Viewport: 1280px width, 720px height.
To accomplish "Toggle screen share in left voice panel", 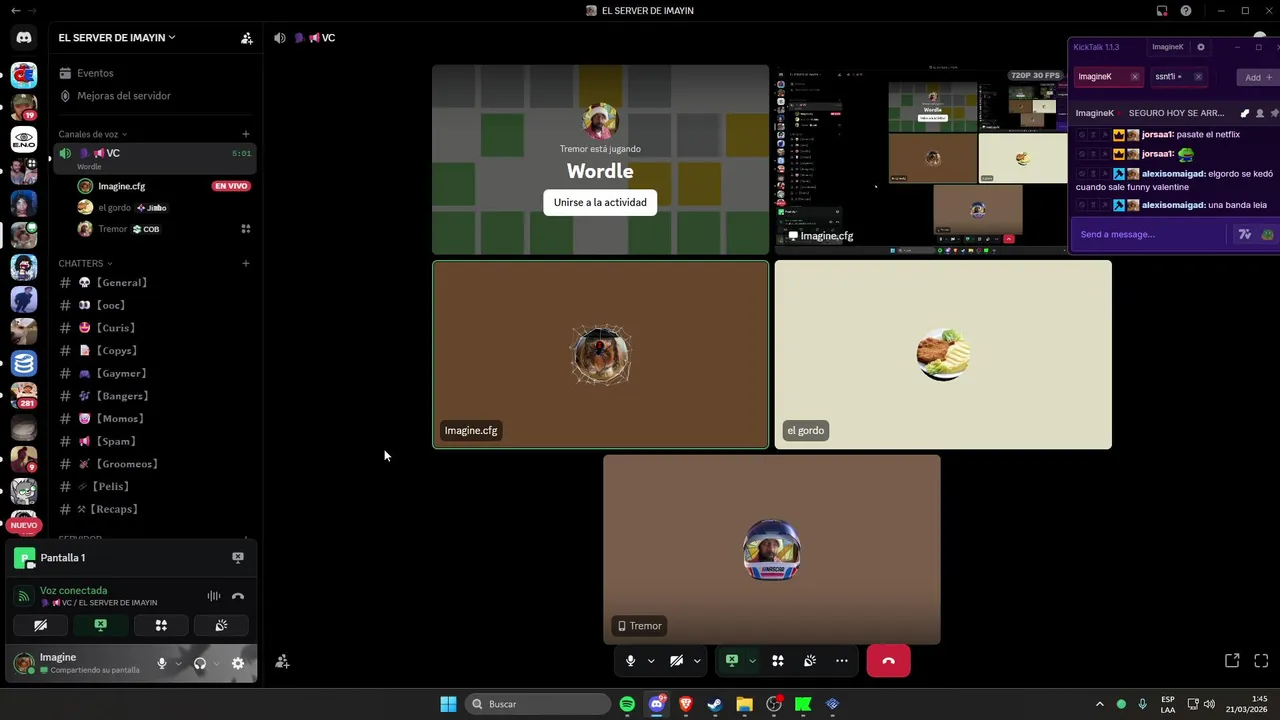I will pyautogui.click(x=101, y=625).
